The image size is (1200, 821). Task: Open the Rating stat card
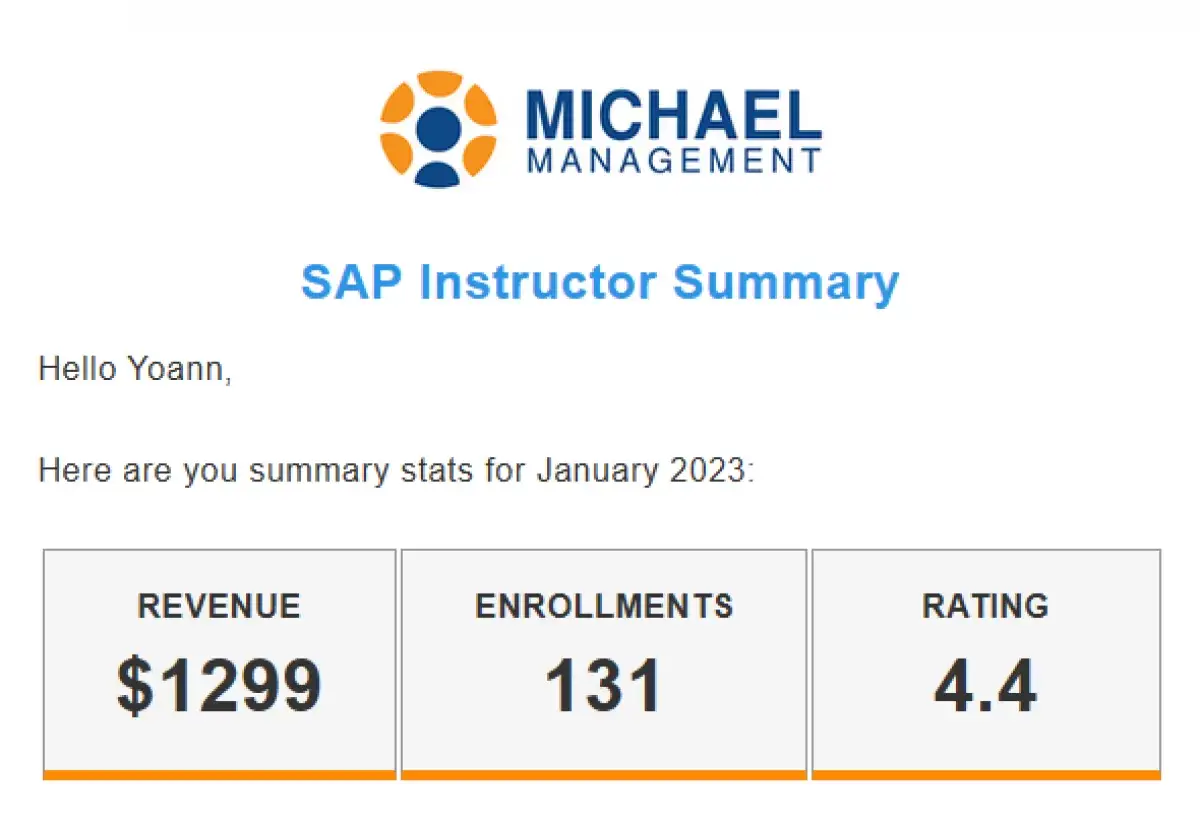(986, 664)
